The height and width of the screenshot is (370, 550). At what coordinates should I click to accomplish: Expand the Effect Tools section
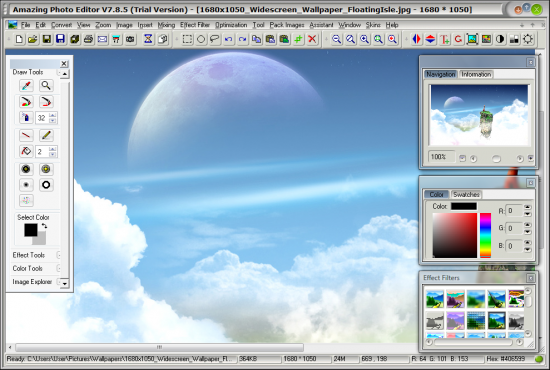pos(59,255)
